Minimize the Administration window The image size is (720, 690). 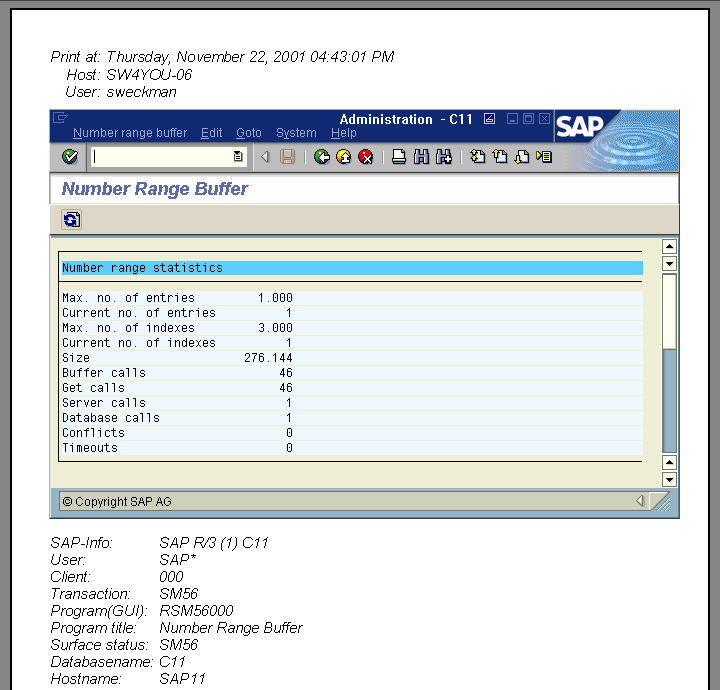point(512,119)
